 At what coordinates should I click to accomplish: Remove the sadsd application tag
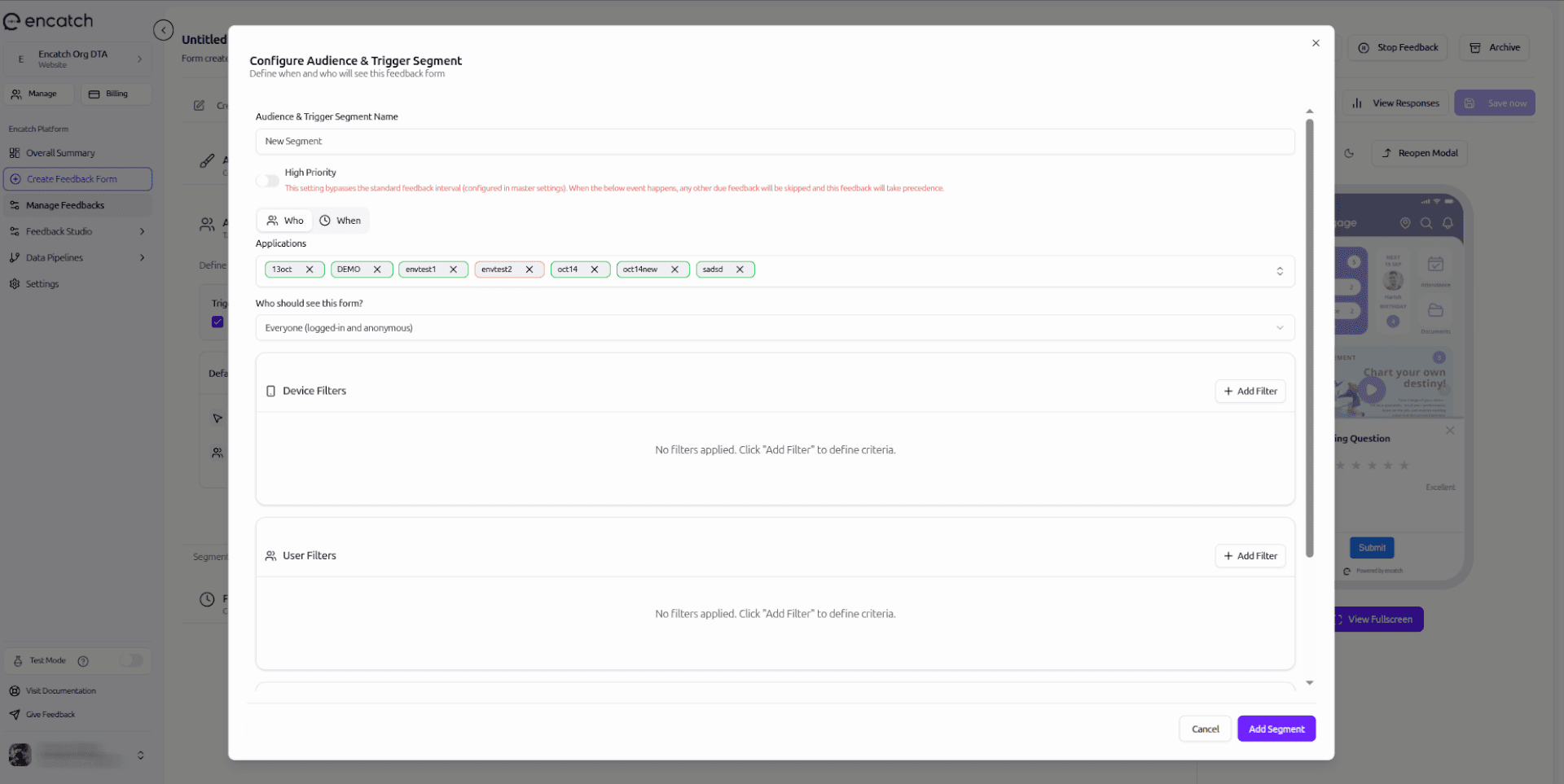(x=740, y=269)
